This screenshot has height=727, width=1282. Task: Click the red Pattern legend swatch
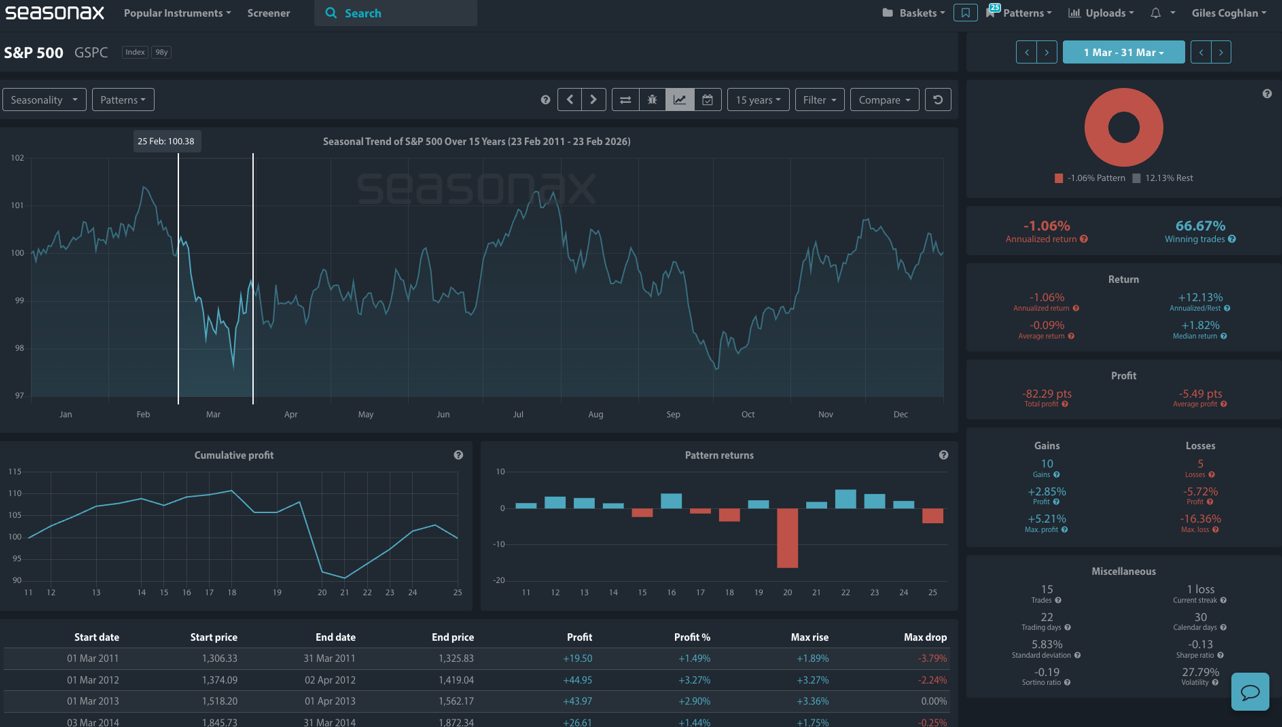coord(1059,178)
